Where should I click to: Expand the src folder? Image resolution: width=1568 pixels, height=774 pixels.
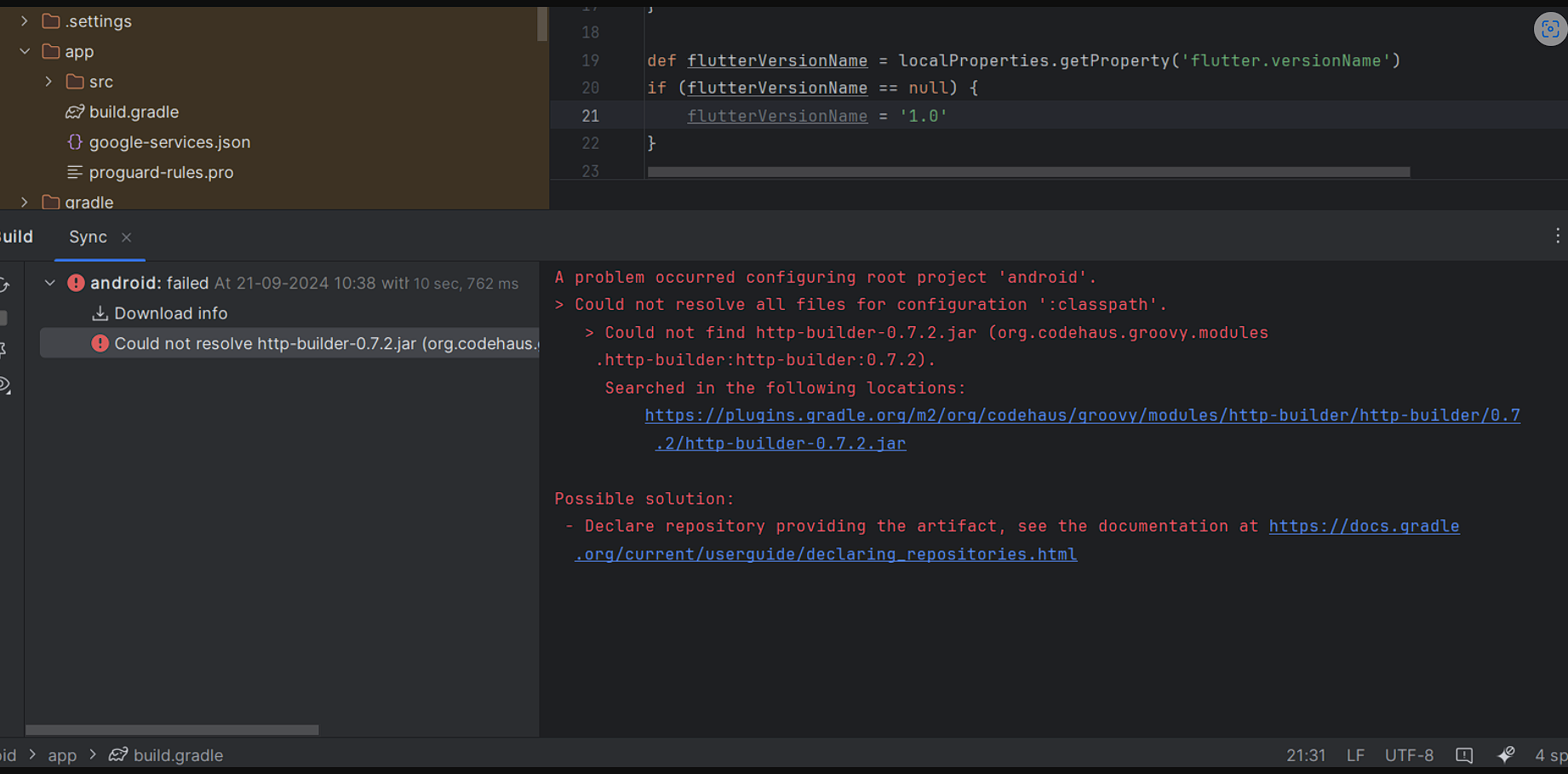49,82
